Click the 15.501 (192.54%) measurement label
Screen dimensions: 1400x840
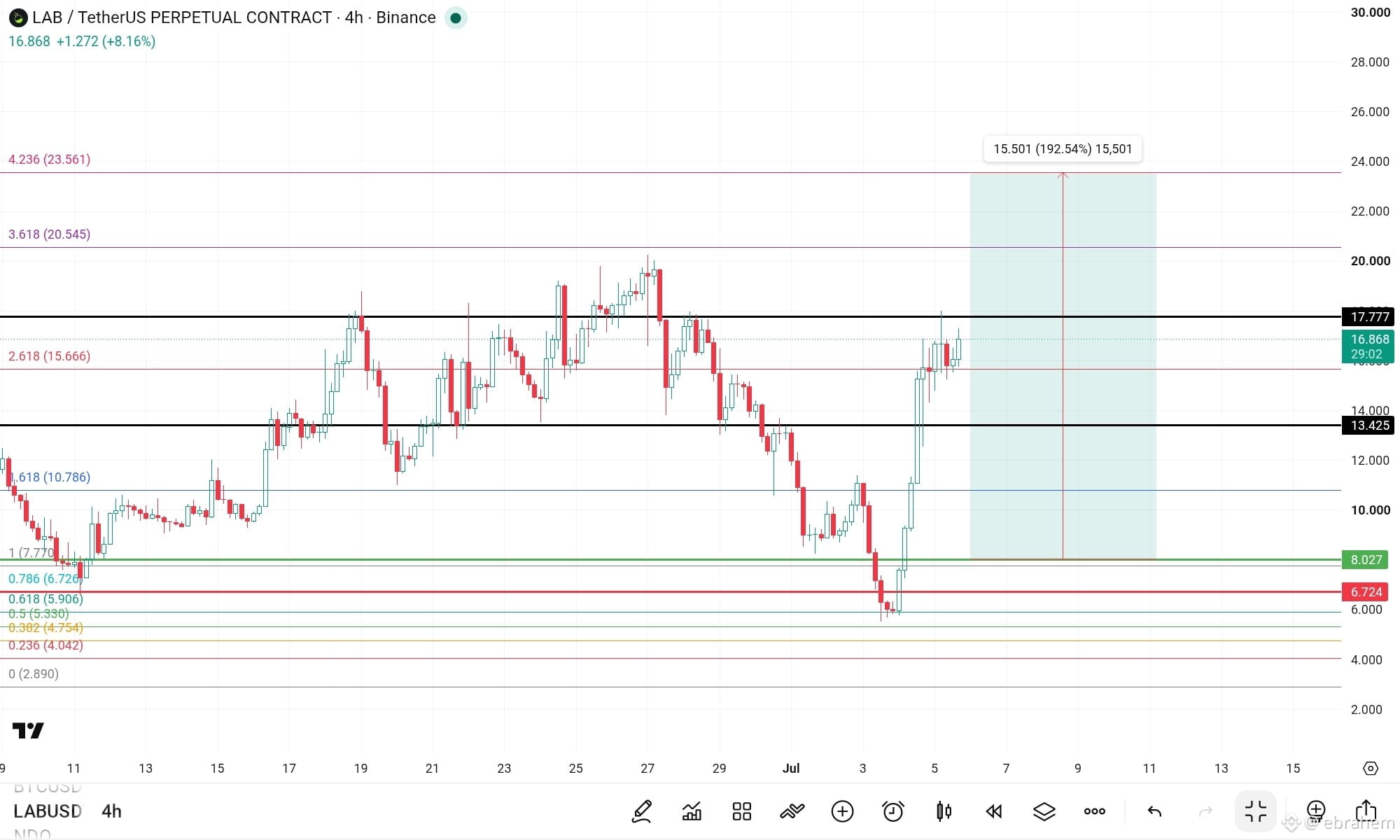click(x=1063, y=148)
